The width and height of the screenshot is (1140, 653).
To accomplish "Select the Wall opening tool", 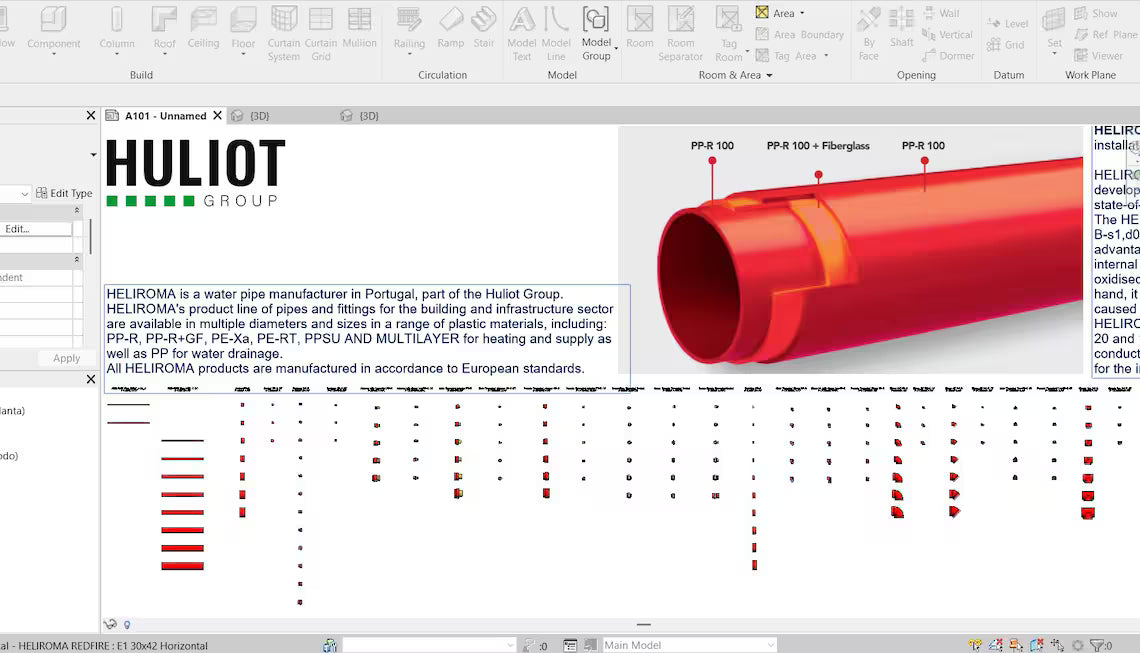I will coord(941,13).
